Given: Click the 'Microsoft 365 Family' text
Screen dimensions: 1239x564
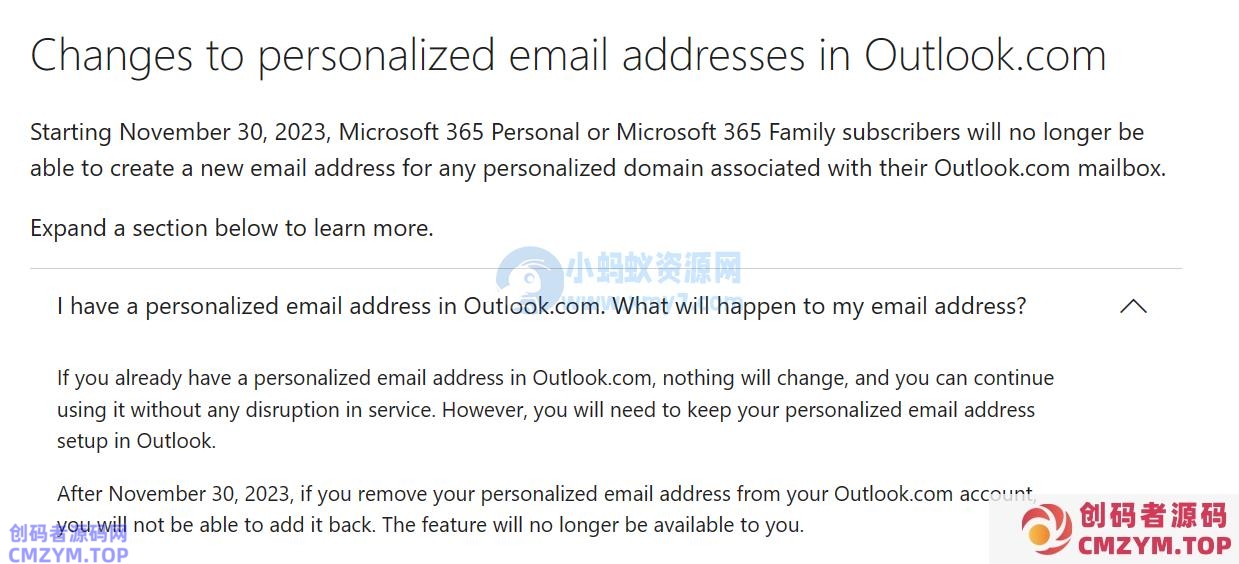Looking at the screenshot, I should pyautogui.click(x=726, y=132).
